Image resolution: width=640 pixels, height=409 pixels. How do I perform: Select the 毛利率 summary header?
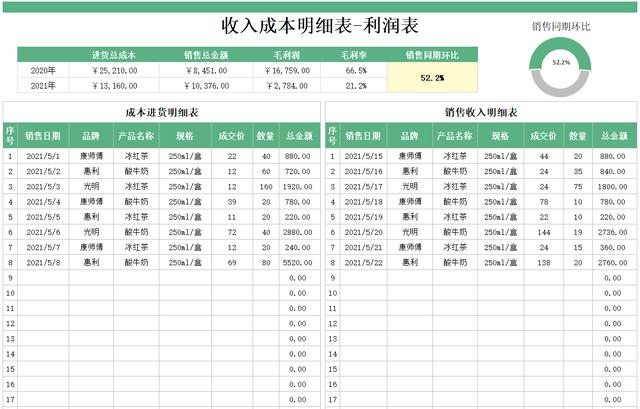354,55
